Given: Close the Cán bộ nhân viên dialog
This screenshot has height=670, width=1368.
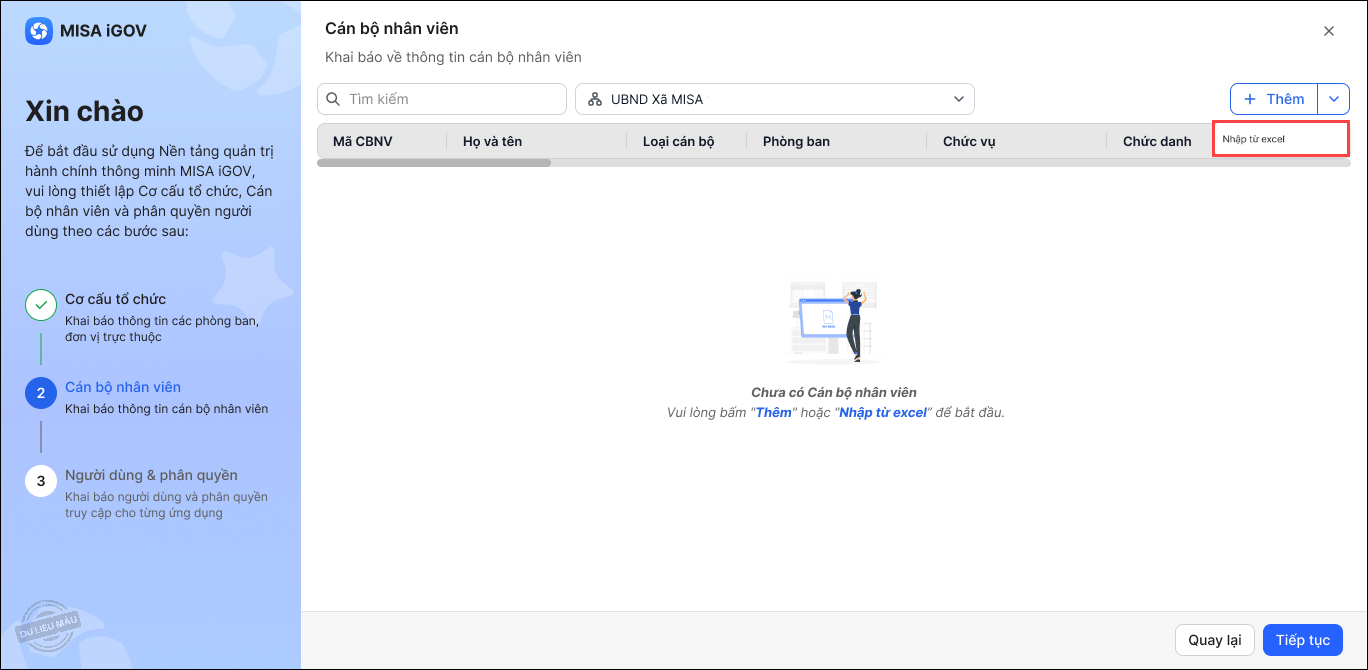Looking at the screenshot, I should pyautogui.click(x=1329, y=31).
